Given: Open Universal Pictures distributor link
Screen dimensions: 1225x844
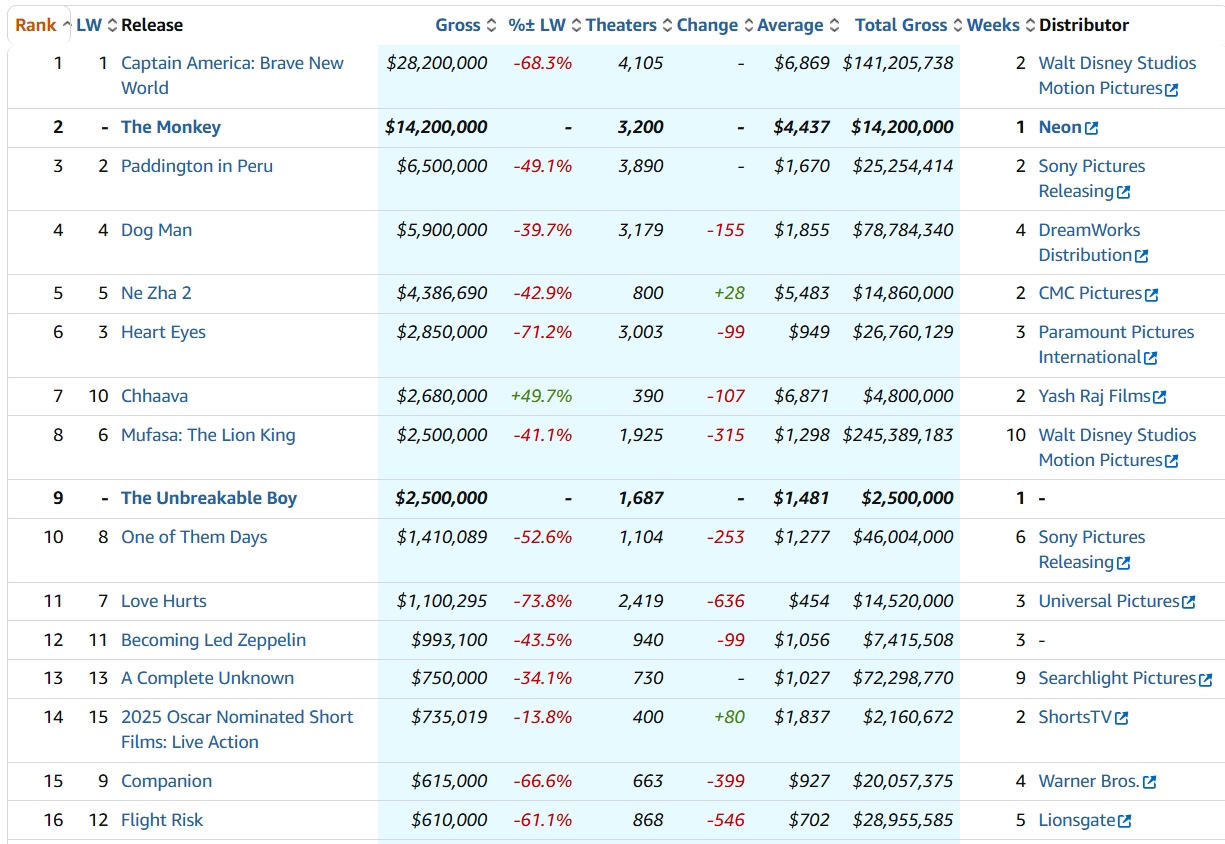Looking at the screenshot, I should pyautogui.click(x=1109, y=601).
